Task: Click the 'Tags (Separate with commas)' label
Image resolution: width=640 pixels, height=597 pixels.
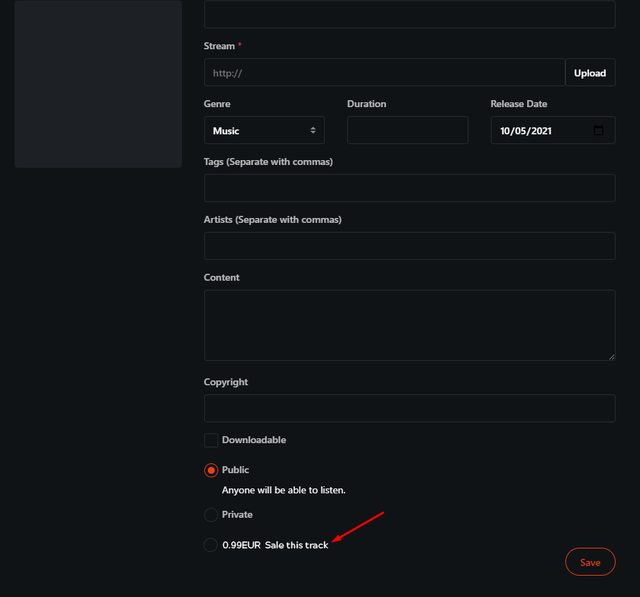Action: (268, 162)
